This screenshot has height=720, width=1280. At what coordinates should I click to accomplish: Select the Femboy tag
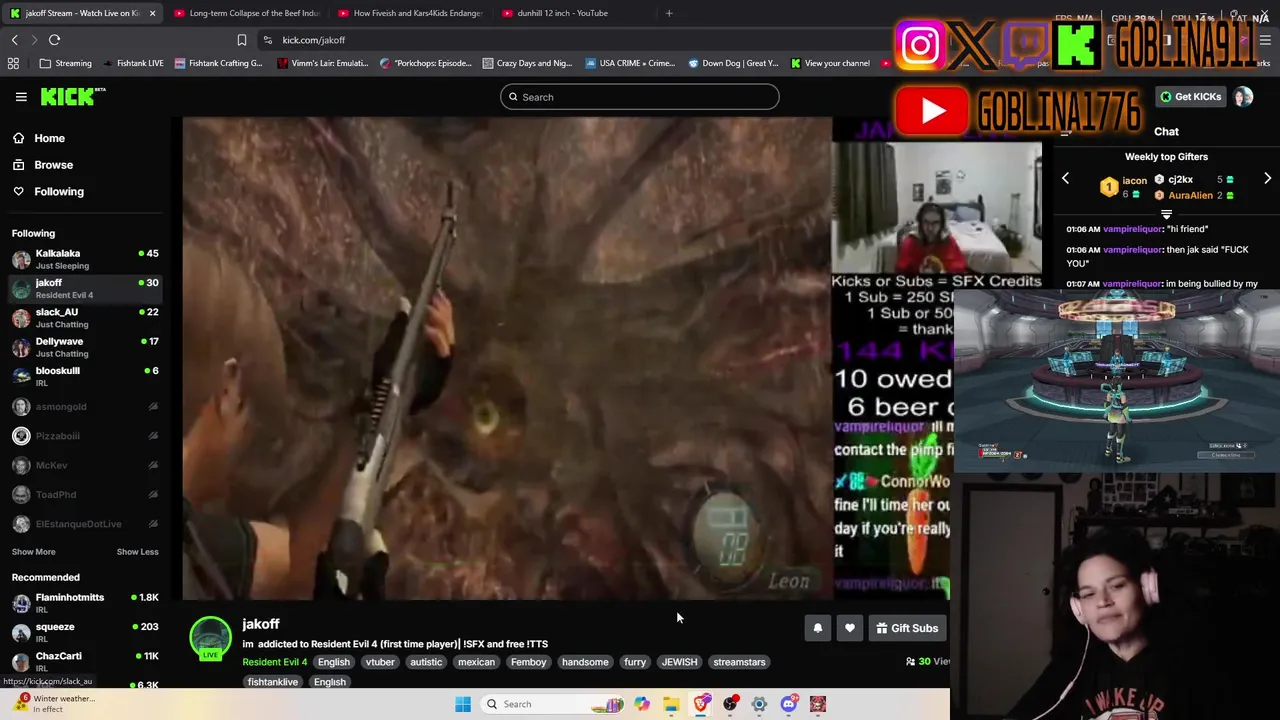pyautogui.click(x=529, y=662)
